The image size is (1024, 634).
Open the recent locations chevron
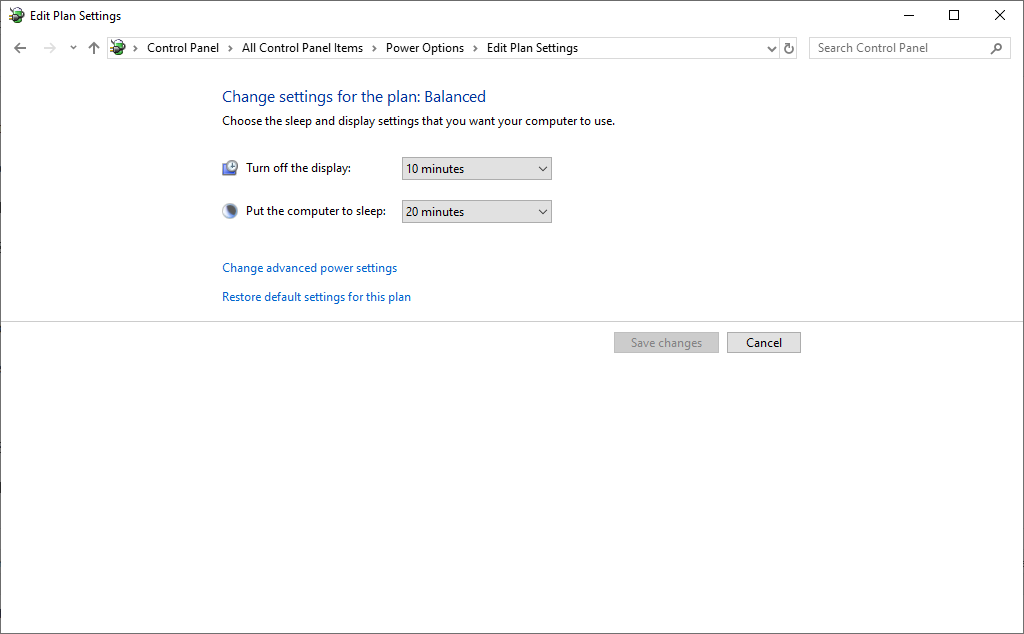point(73,48)
